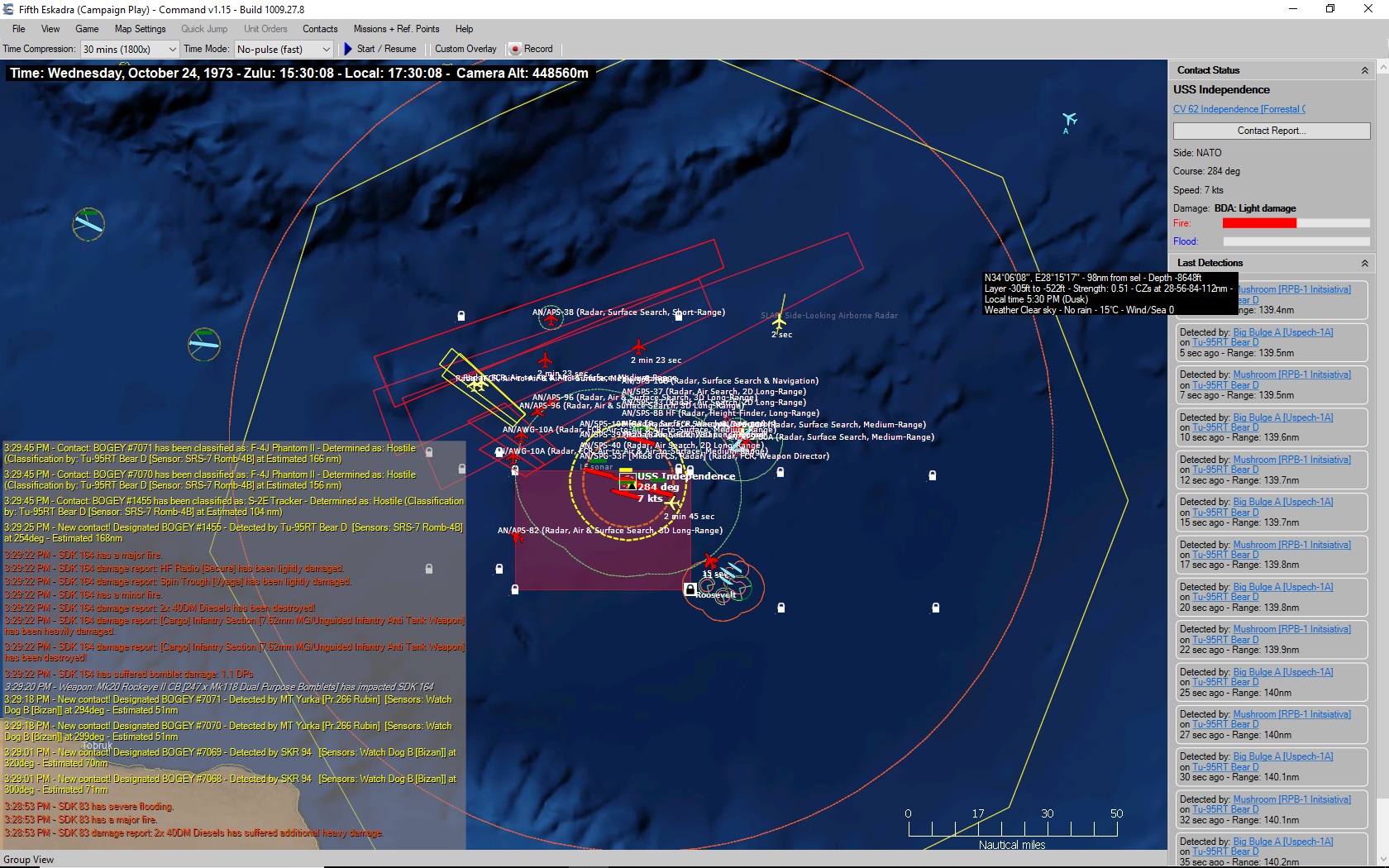The image size is (1389, 868).
Task: Click the 'Group View' status bar text
Action: [29, 860]
